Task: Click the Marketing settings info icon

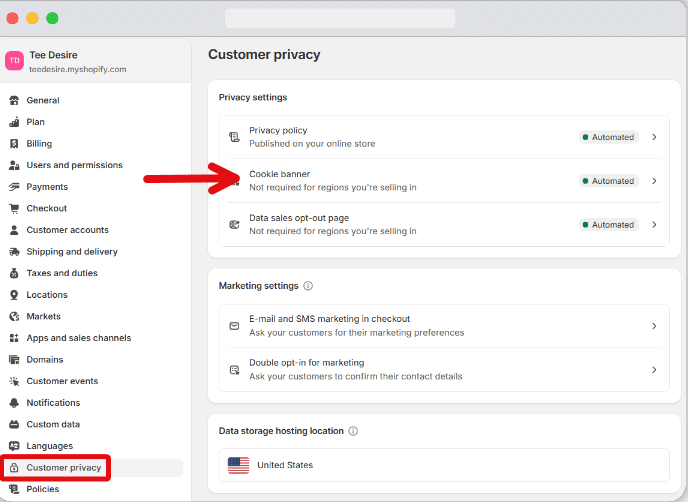Action: coord(308,286)
